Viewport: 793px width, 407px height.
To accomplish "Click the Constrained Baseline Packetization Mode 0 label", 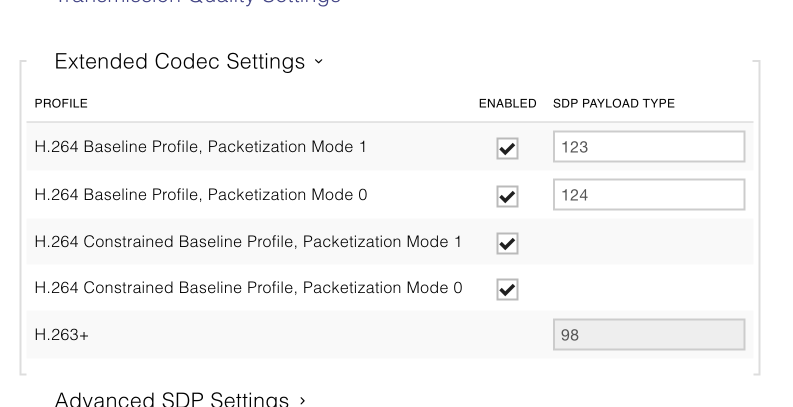I will [x=248, y=288].
